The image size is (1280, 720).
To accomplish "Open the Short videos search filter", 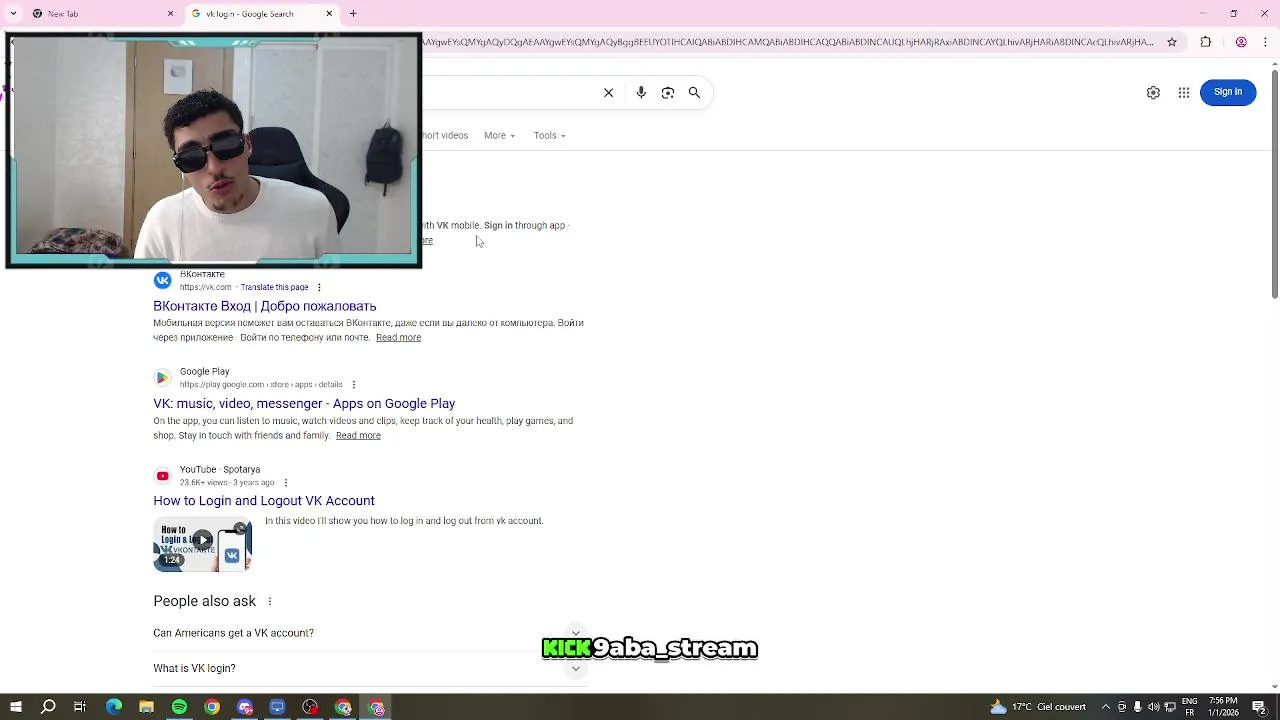I will [x=445, y=135].
